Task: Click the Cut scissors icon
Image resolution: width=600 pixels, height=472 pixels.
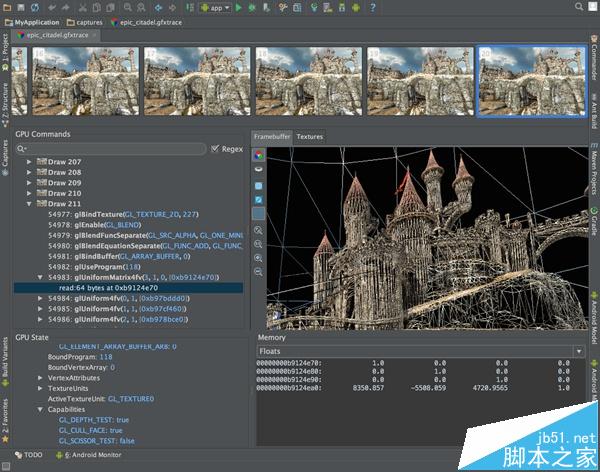Action: pyautogui.click(x=82, y=7)
